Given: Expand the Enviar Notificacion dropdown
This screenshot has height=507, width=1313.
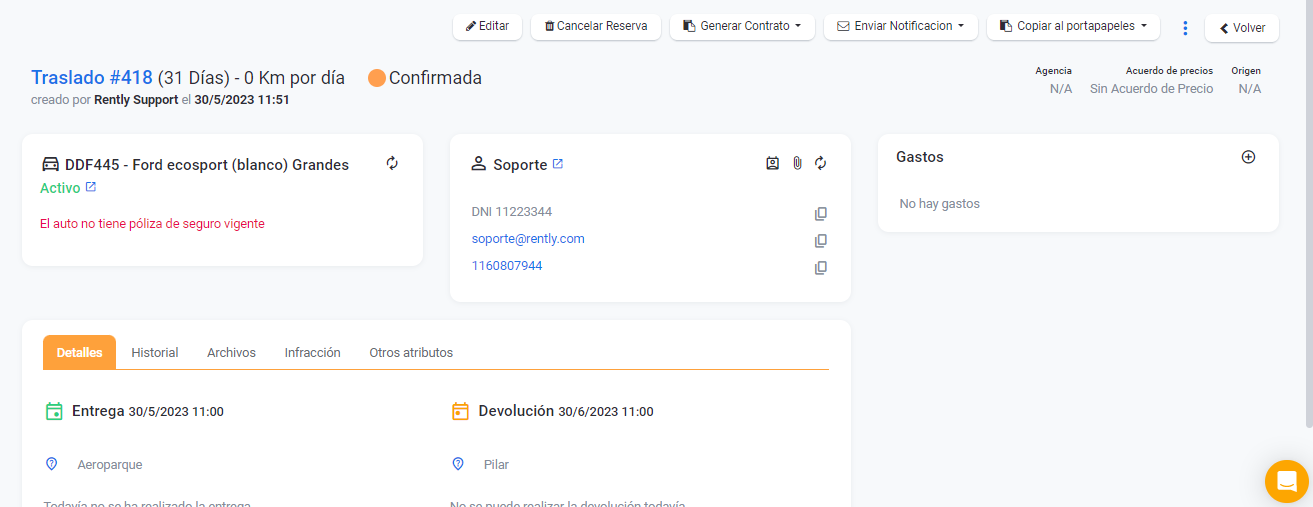Looking at the screenshot, I should click(900, 26).
